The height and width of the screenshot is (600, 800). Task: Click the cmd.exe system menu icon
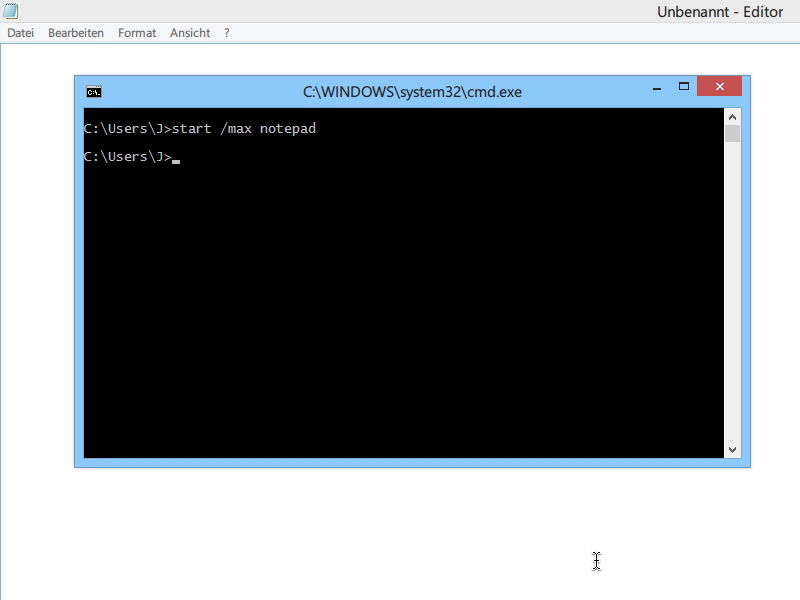(94, 92)
